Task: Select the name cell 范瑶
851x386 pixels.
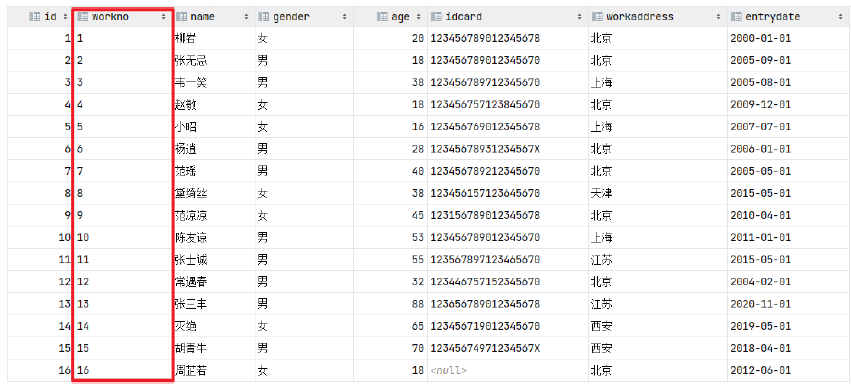Action: click(214, 172)
